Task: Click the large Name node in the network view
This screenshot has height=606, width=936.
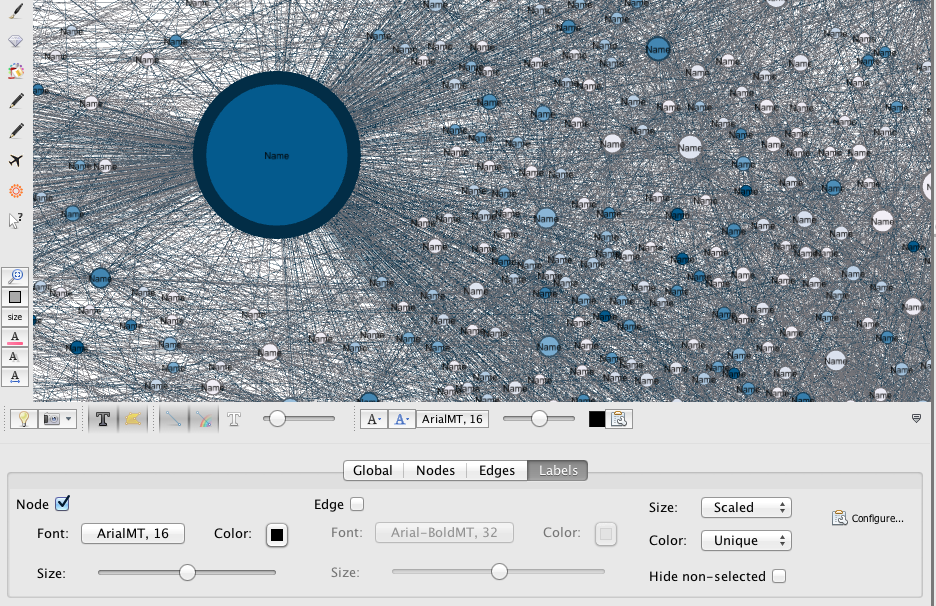Action: coord(277,155)
